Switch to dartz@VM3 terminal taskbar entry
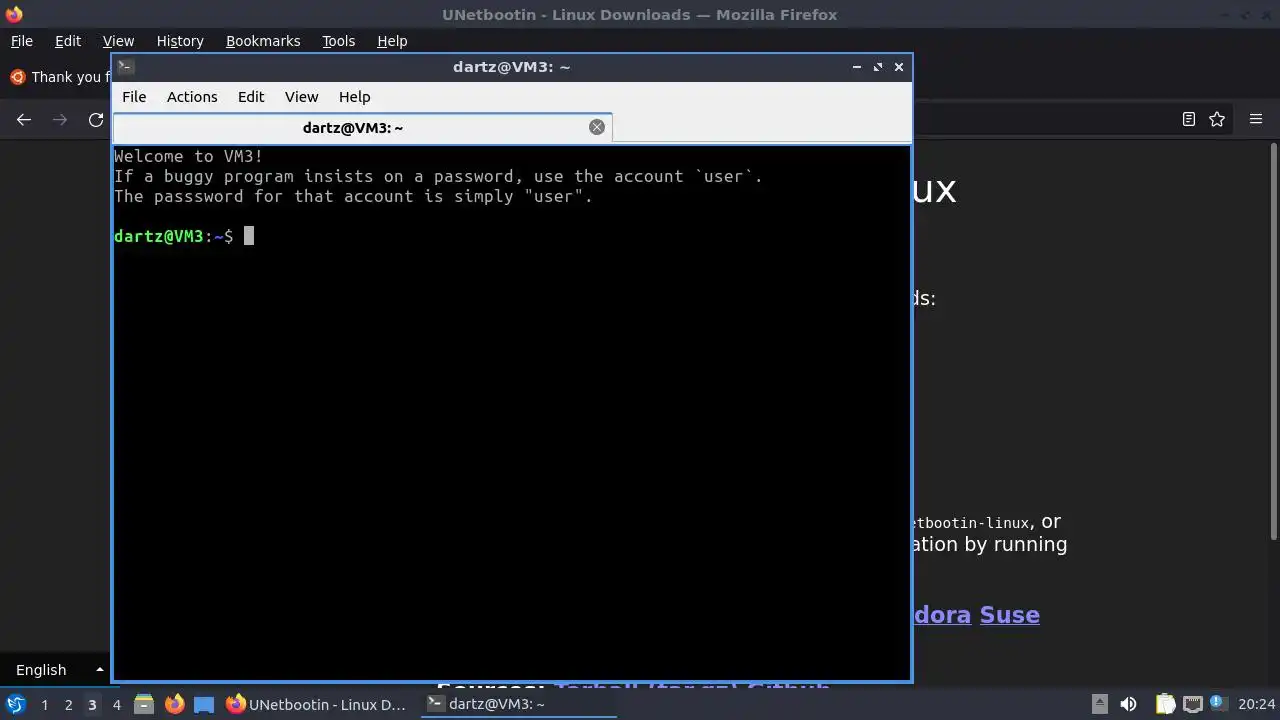This screenshot has width=1280, height=720. [x=517, y=704]
